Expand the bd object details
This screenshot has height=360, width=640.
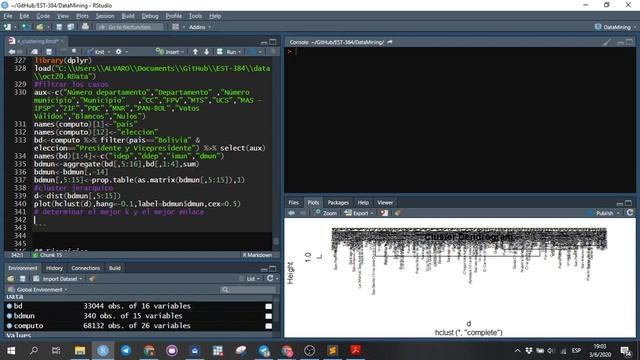point(9,306)
